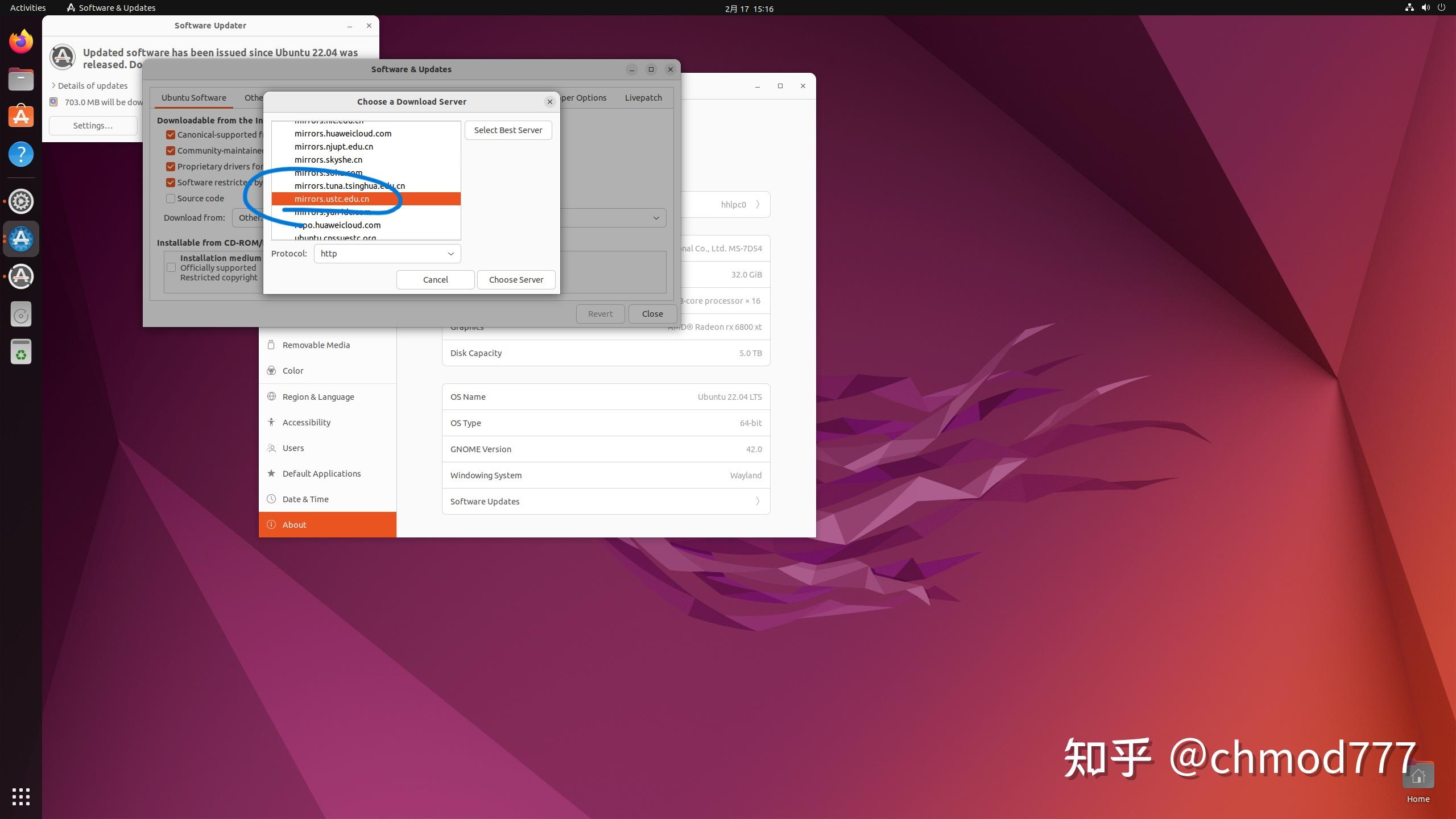Select mirrors.tuna.tsinghua.edu.cn from the server list
Image resolution: width=1456 pixels, height=819 pixels.
[x=349, y=185]
